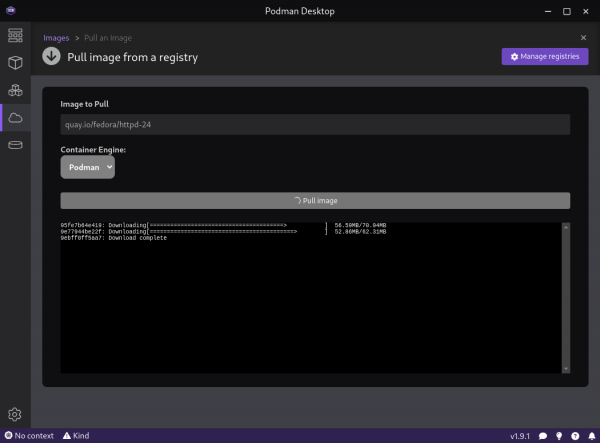Click version v1.9.1 in status bar
Image resolution: width=600 pixels, height=443 pixels.
[x=520, y=436]
